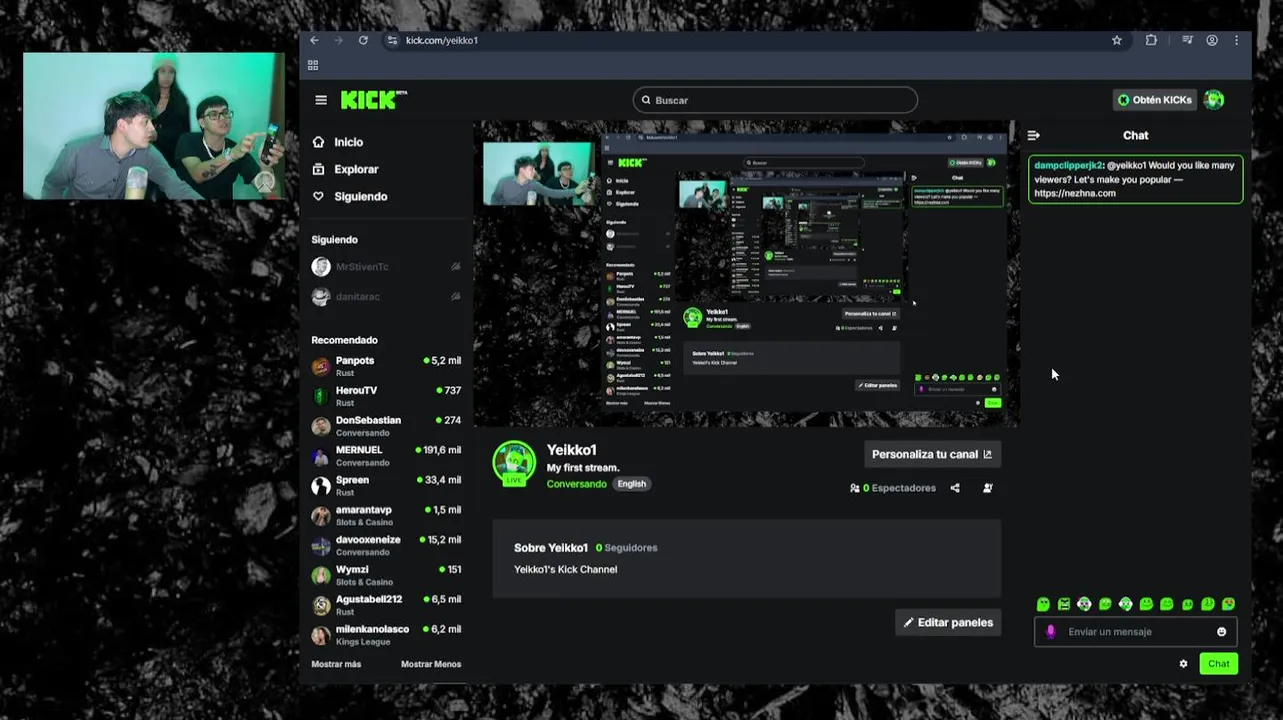The width and height of the screenshot is (1283, 720).
Task: Click the purple microphone icon in message box
Action: (x=1050, y=631)
